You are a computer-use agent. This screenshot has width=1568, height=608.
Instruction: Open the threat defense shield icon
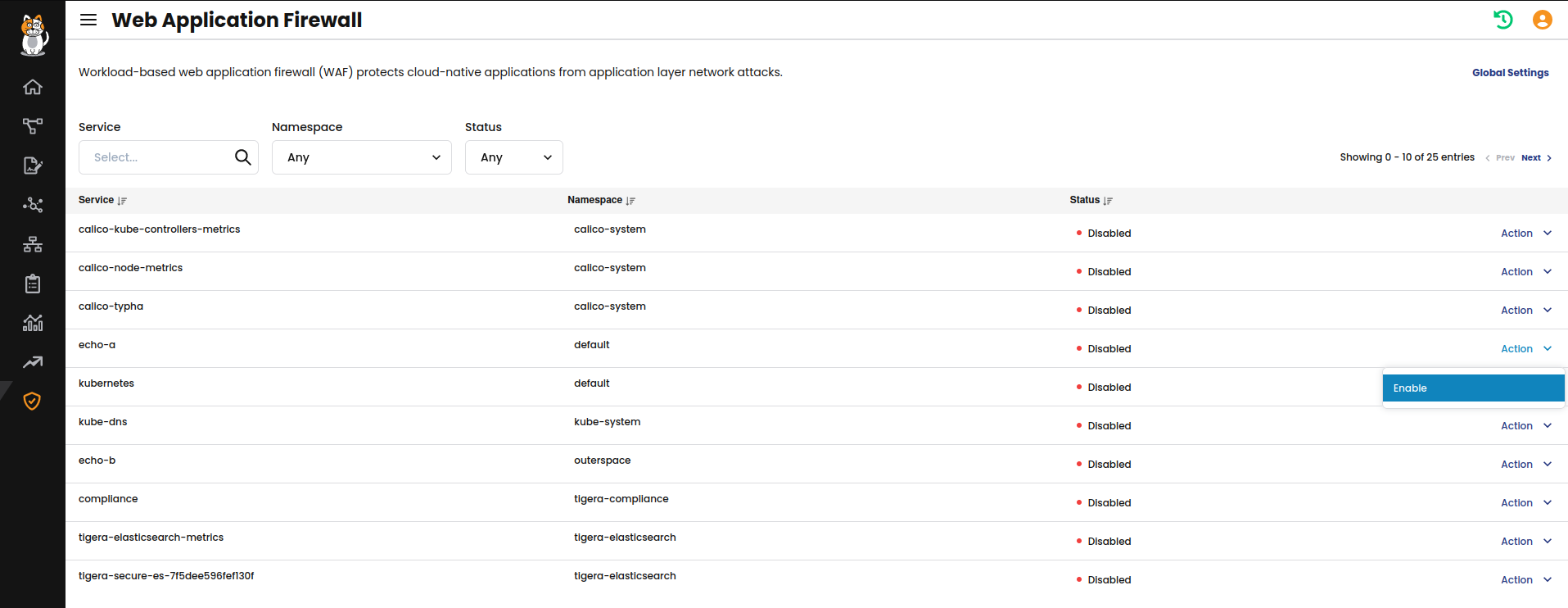pyautogui.click(x=33, y=401)
